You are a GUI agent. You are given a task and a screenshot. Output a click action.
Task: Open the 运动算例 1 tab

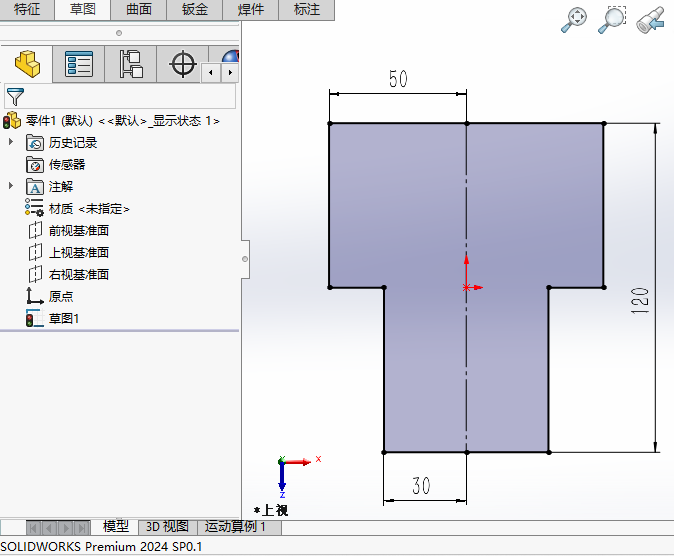click(x=236, y=526)
